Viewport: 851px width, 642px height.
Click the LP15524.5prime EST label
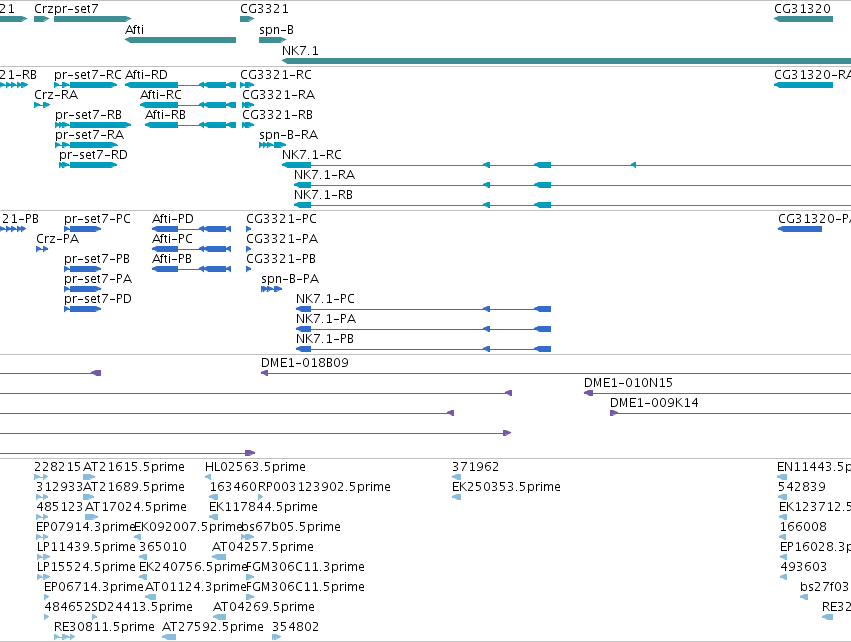tap(86, 568)
